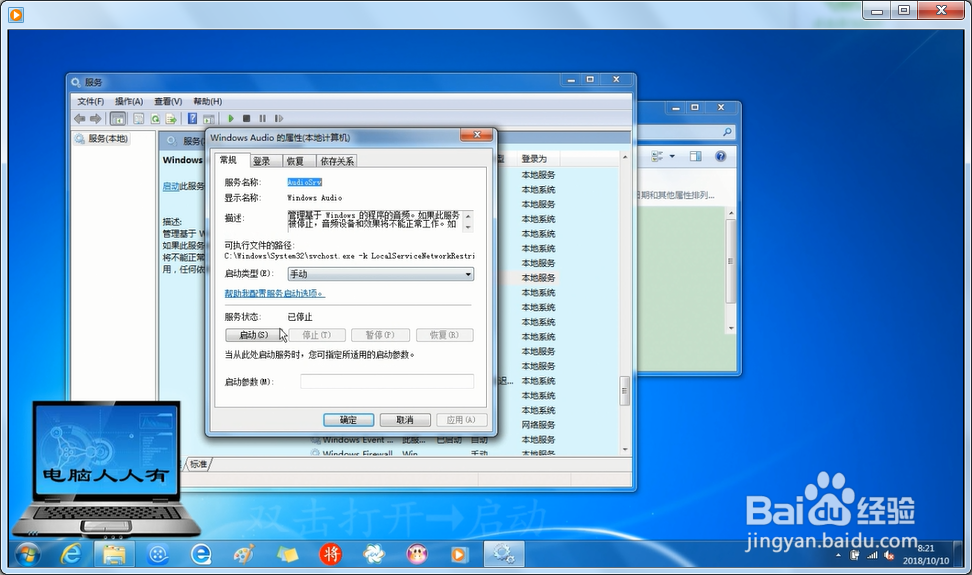Click the 启动(S) button
This screenshot has width=972, height=575.
(254, 335)
